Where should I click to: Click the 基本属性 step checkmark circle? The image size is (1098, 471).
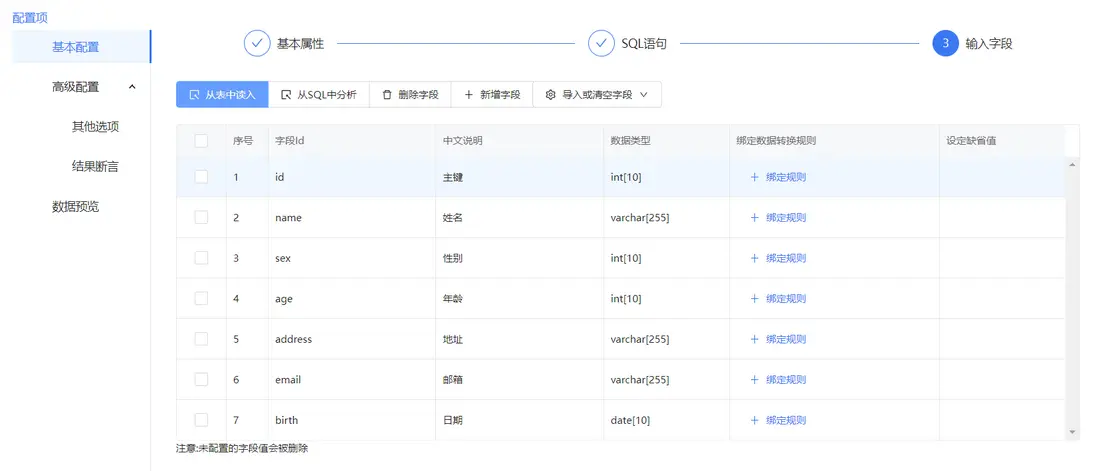(x=257, y=44)
